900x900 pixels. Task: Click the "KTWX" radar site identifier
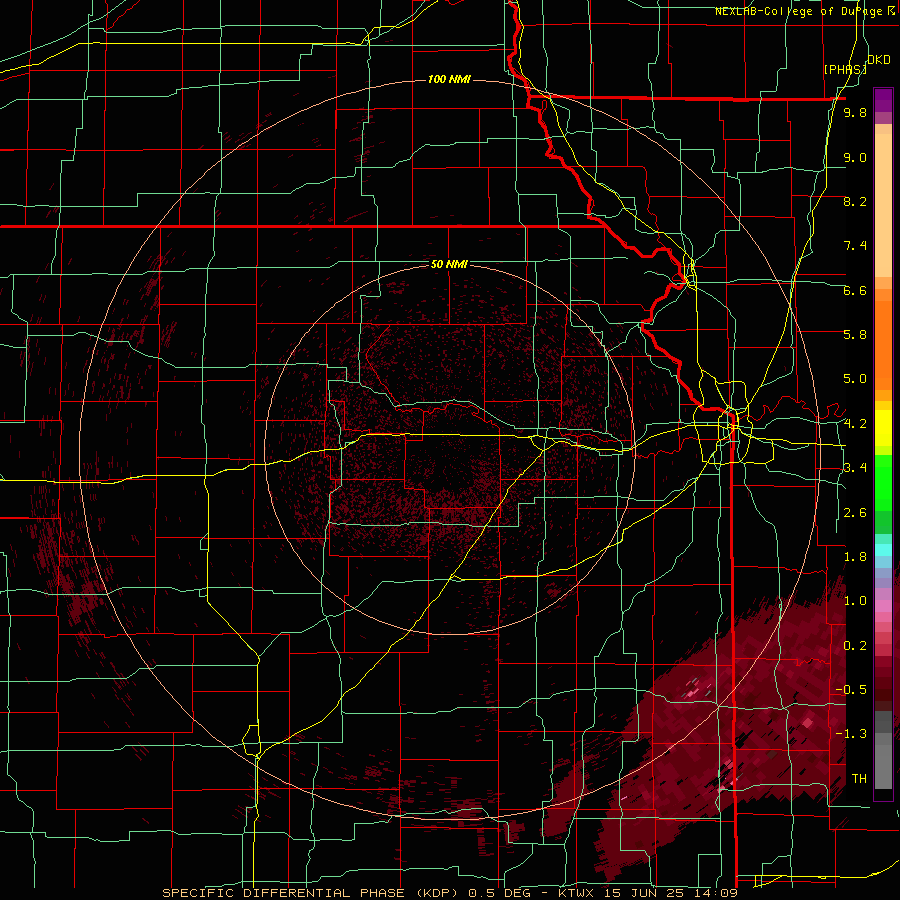578,893
